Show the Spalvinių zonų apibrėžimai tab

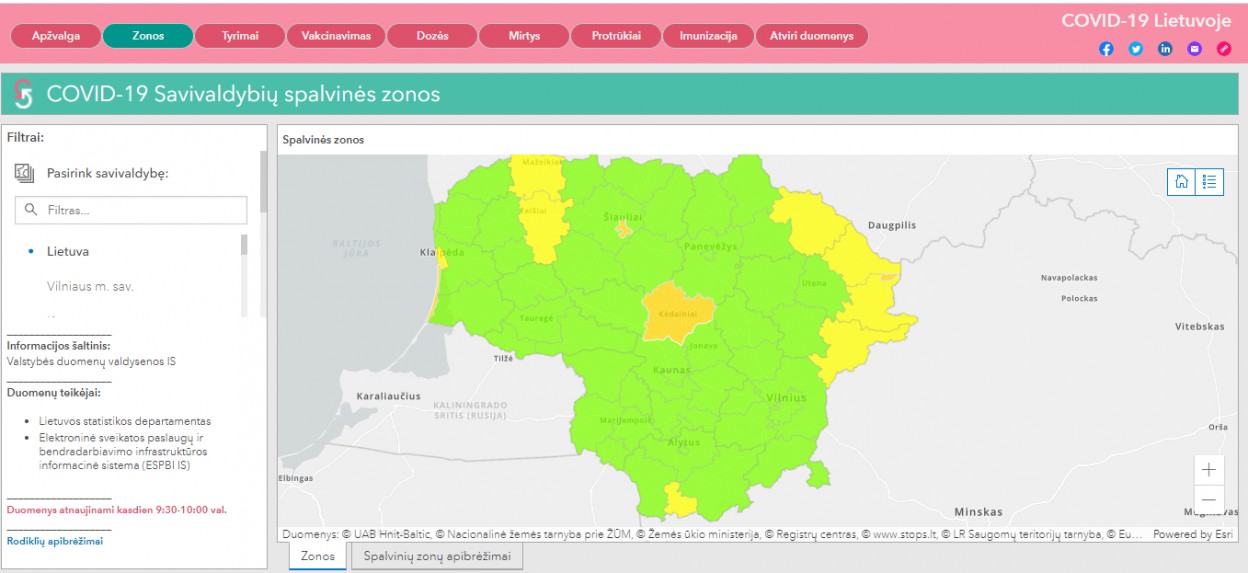[x=436, y=556]
